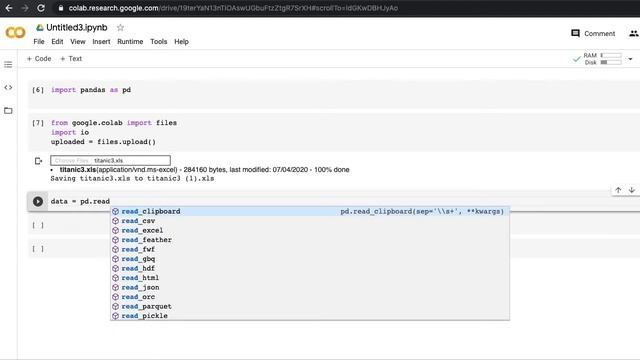The height and width of the screenshot is (360, 640).
Task: Click the read_excel suggestion cube icon
Action: (x=116, y=230)
